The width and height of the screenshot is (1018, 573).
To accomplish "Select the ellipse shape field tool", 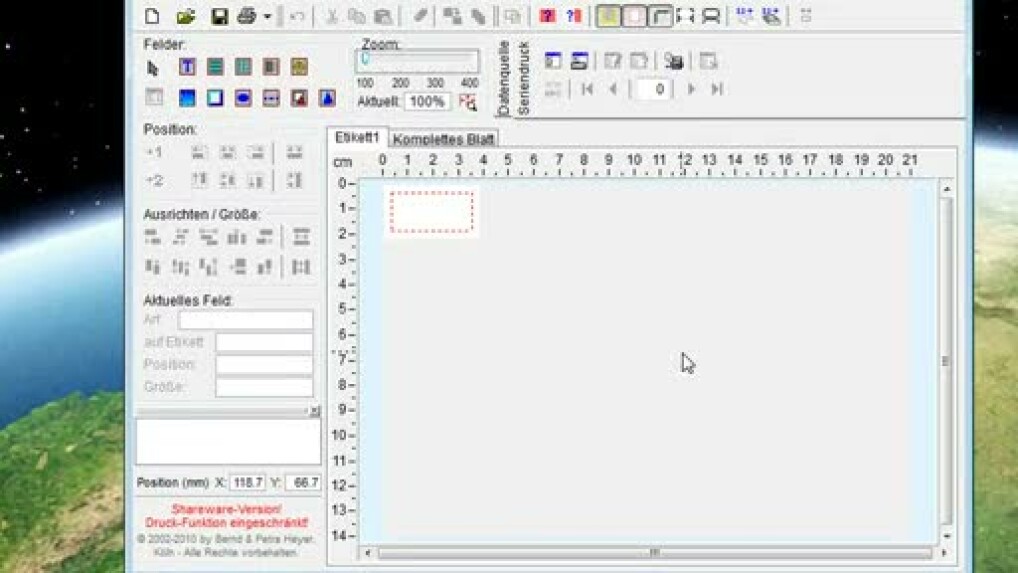I will click(x=243, y=99).
